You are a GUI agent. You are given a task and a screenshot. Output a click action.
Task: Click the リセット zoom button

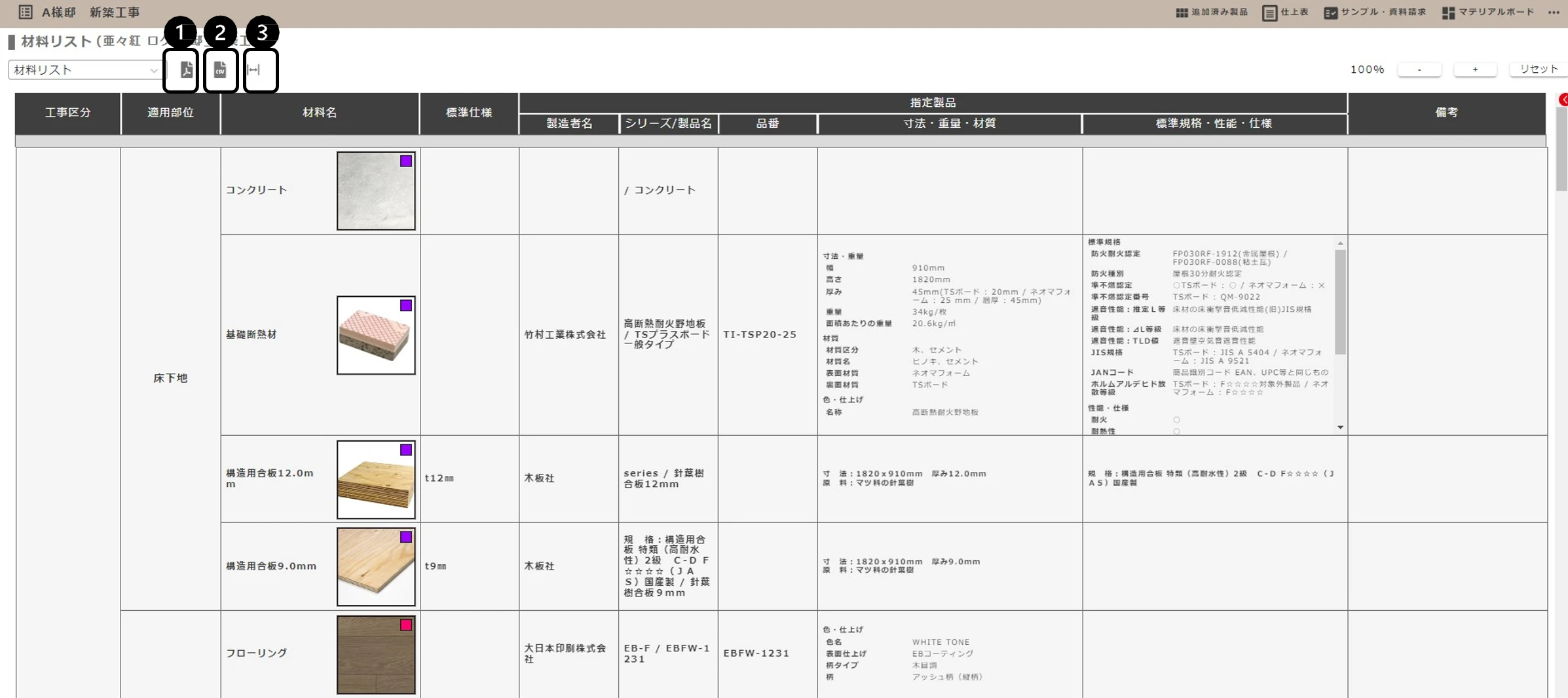[x=1538, y=69]
